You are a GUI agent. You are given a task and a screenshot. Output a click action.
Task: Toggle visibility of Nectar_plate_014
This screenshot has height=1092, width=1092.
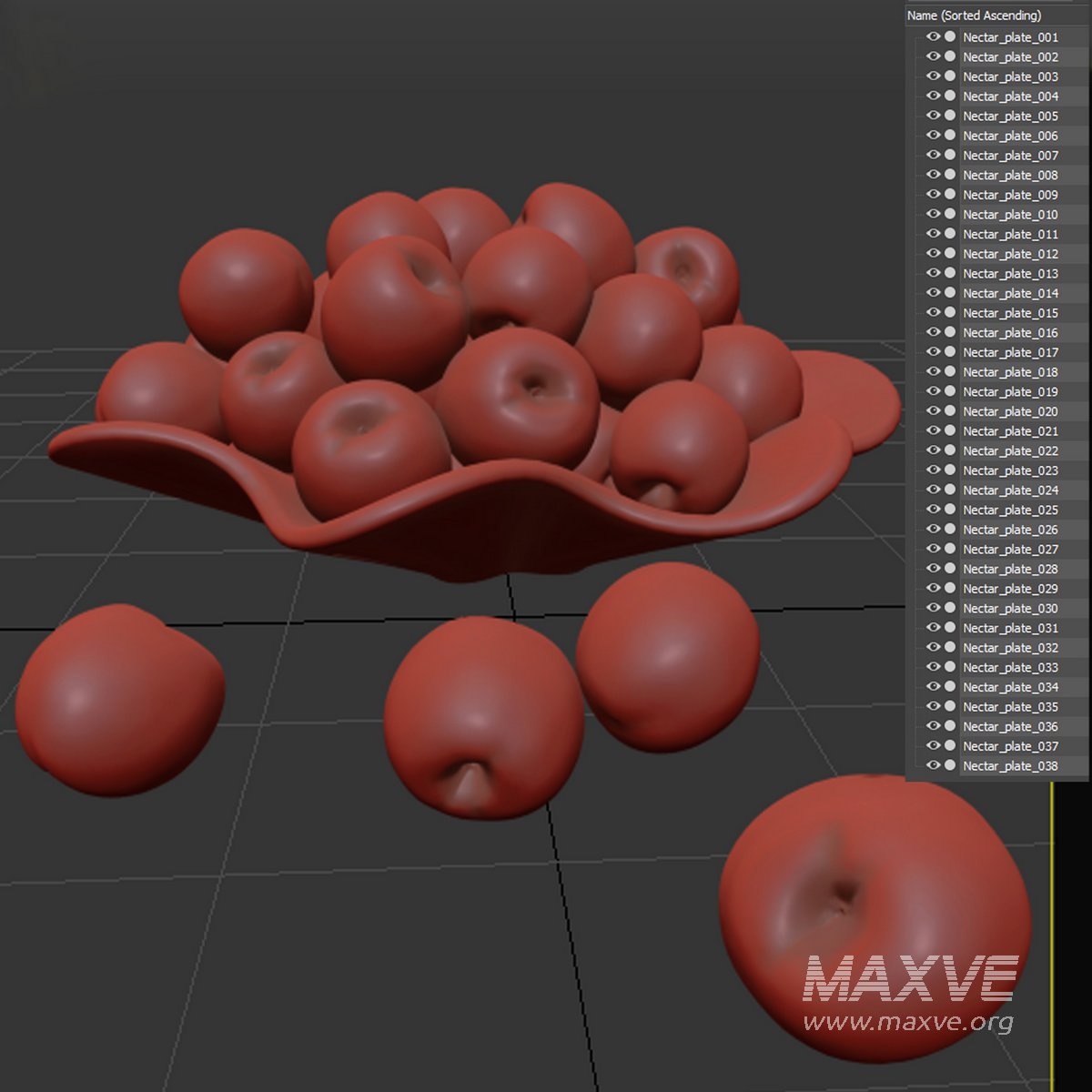pyautogui.click(x=933, y=293)
